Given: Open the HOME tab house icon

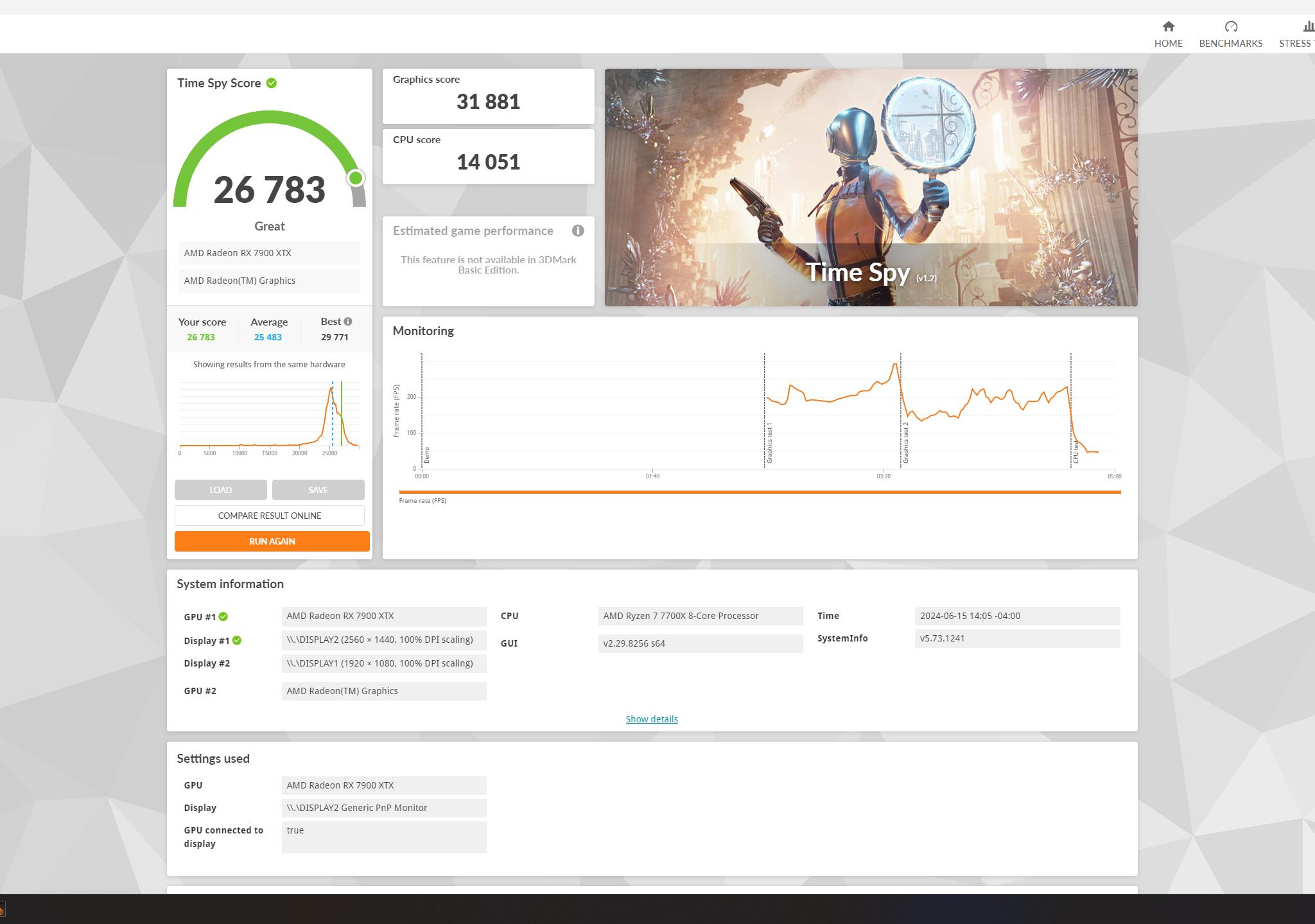Looking at the screenshot, I should 1168,26.
